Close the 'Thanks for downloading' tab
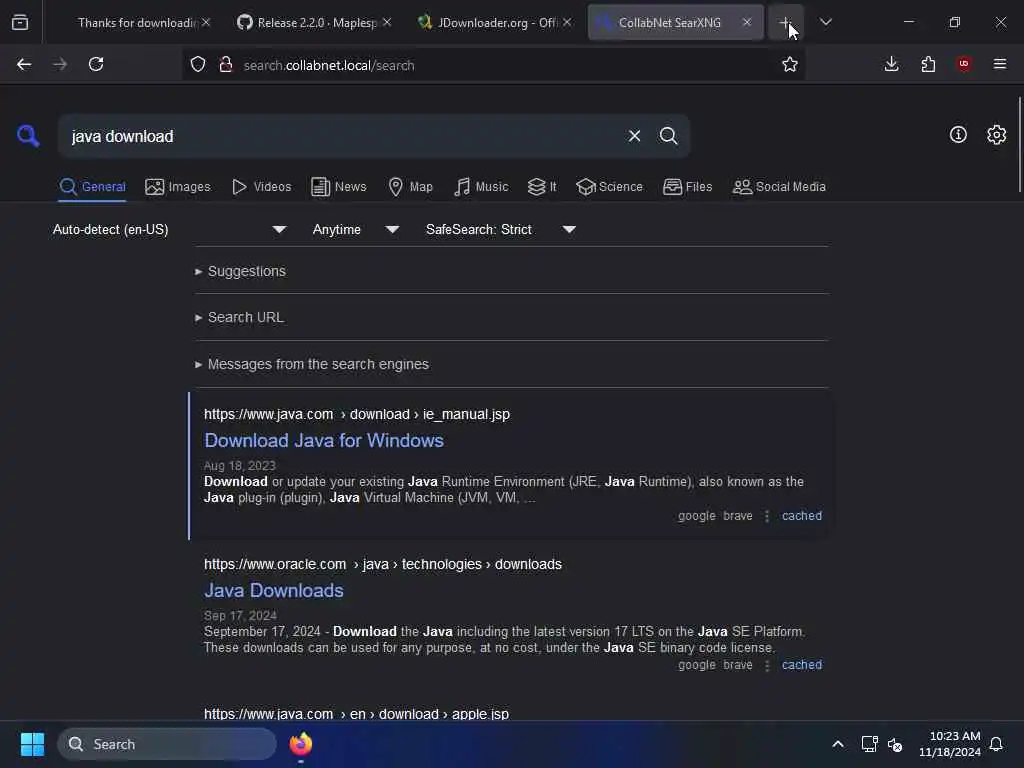This screenshot has height=768, width=1024. [x=206, y=22]
